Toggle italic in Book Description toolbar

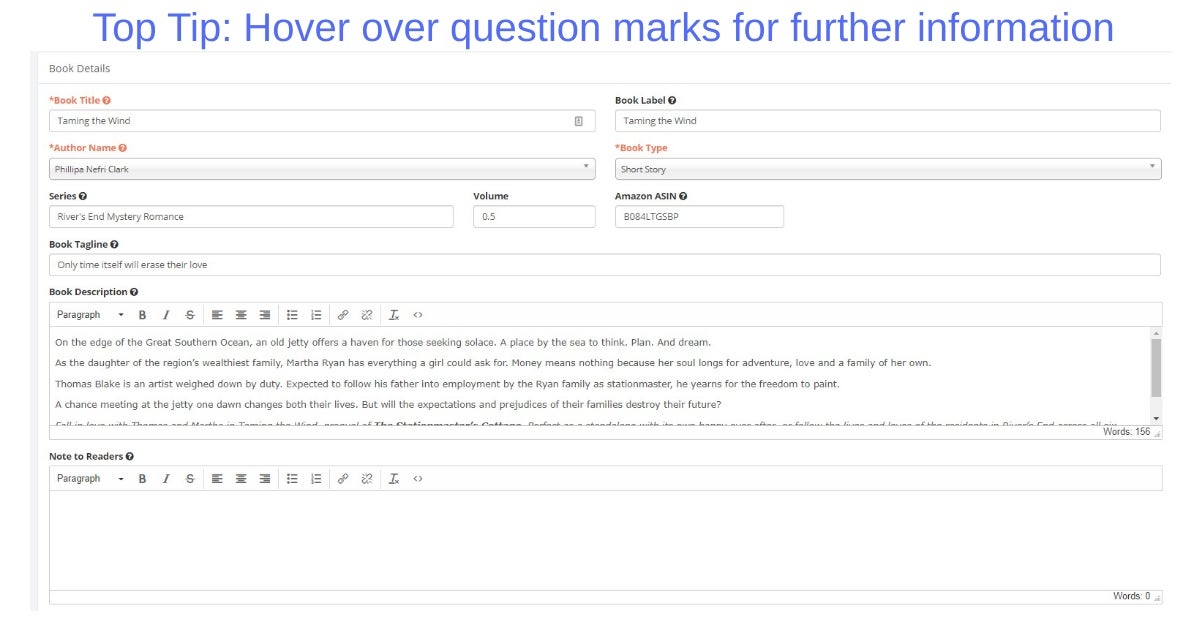coord(166,315)
